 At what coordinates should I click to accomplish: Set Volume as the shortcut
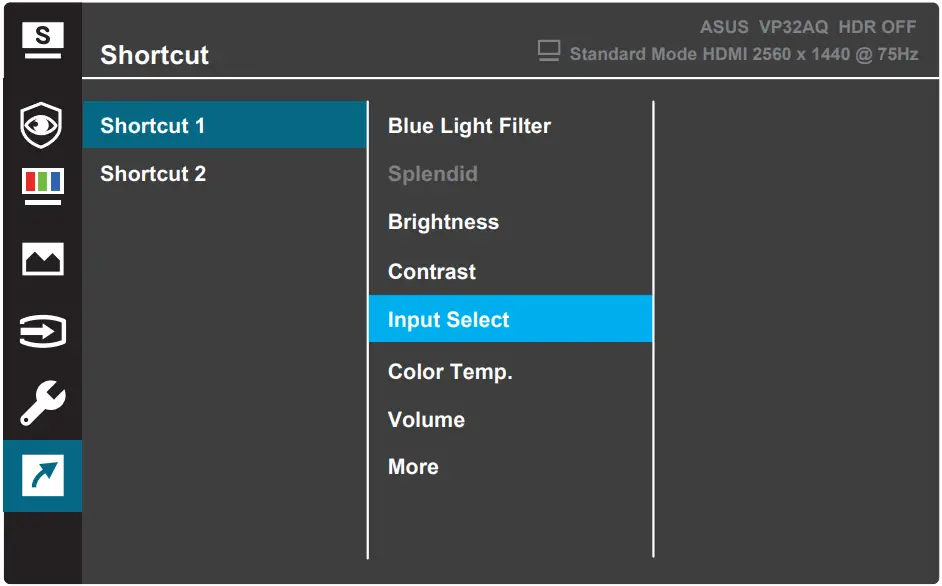click(427, 419)
